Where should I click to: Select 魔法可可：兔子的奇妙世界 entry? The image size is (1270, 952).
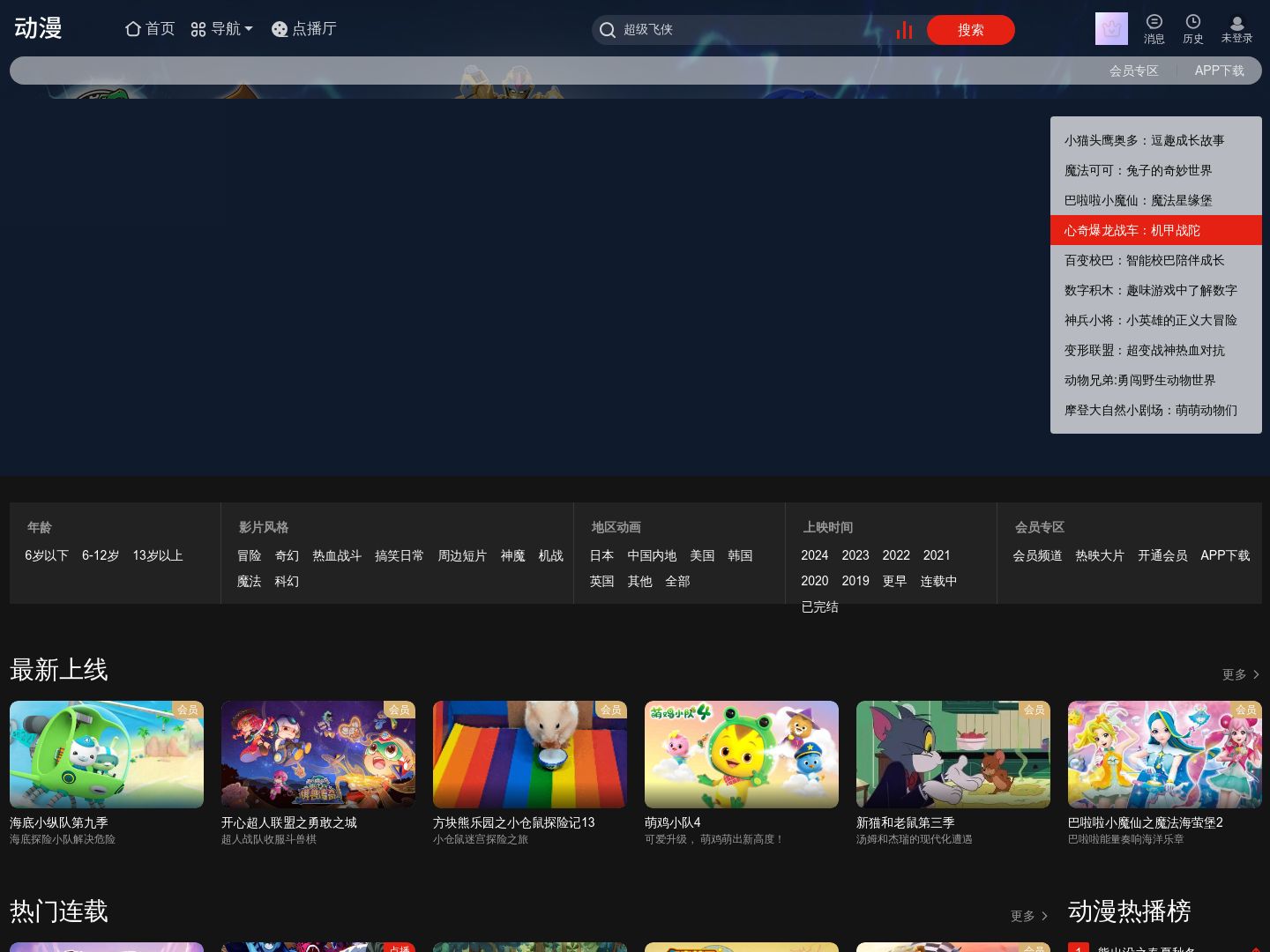1156,170
